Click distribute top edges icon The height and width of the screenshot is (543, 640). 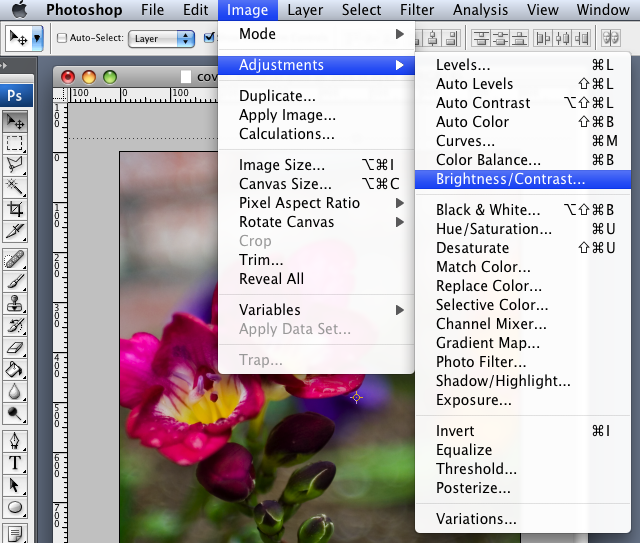482,38
